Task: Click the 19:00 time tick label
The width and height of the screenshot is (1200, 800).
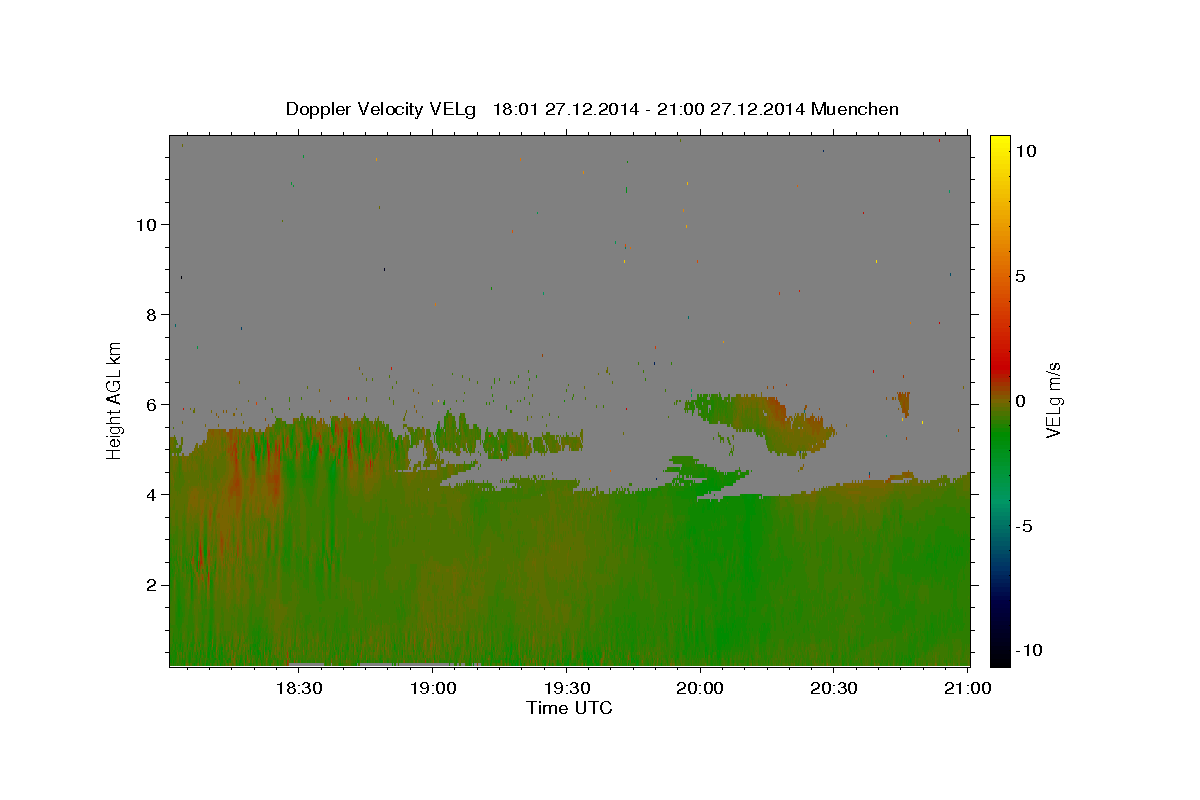Action: (432, 688)
